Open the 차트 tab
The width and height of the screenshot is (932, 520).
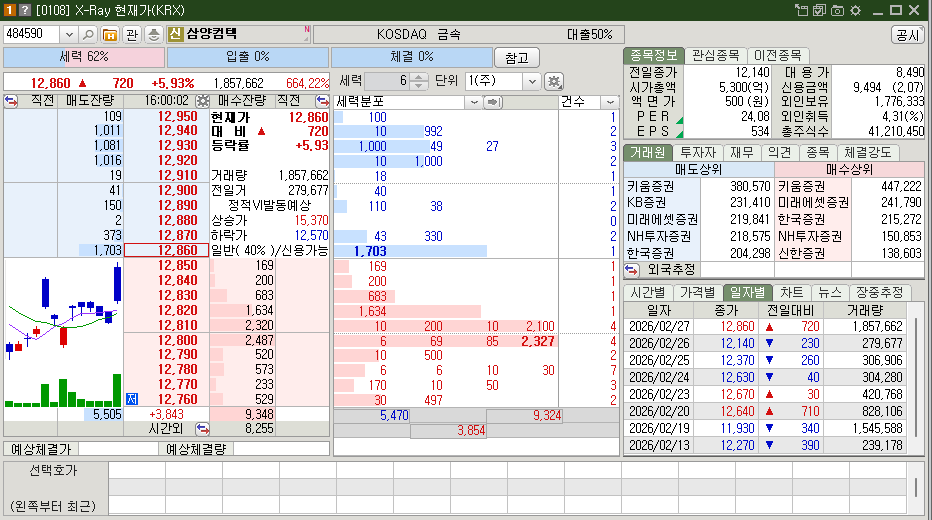pyautogui.click(x=792, y=292)
